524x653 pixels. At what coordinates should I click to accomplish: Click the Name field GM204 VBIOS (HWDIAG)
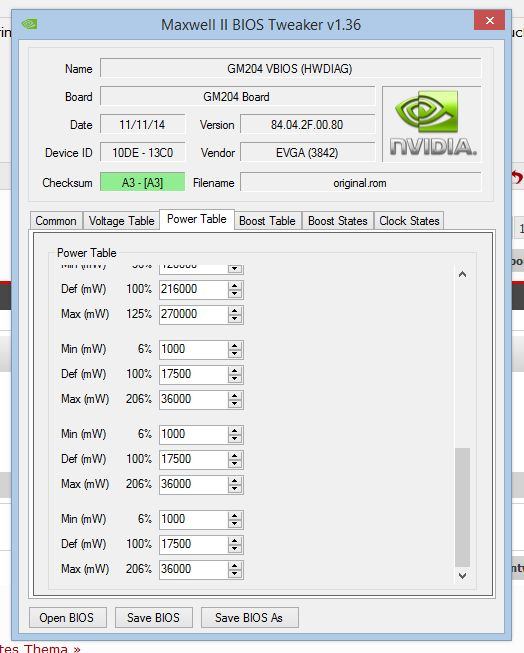[x=290, y=68]
